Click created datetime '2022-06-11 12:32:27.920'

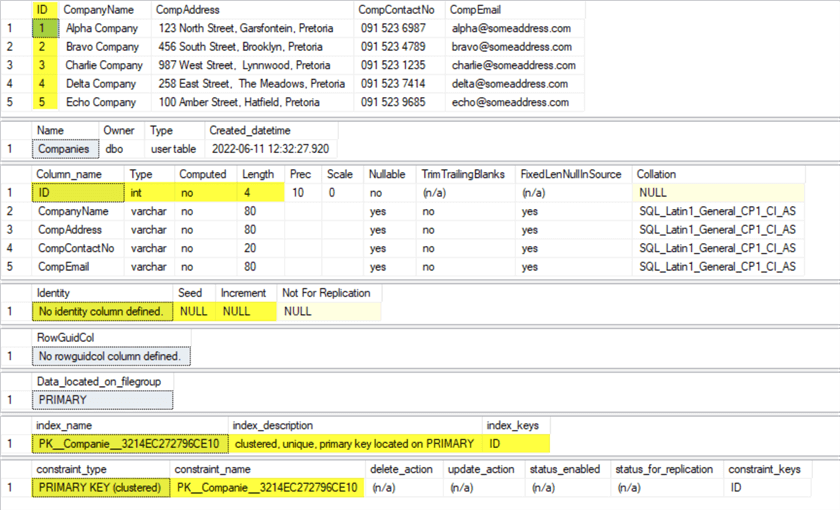271,149
